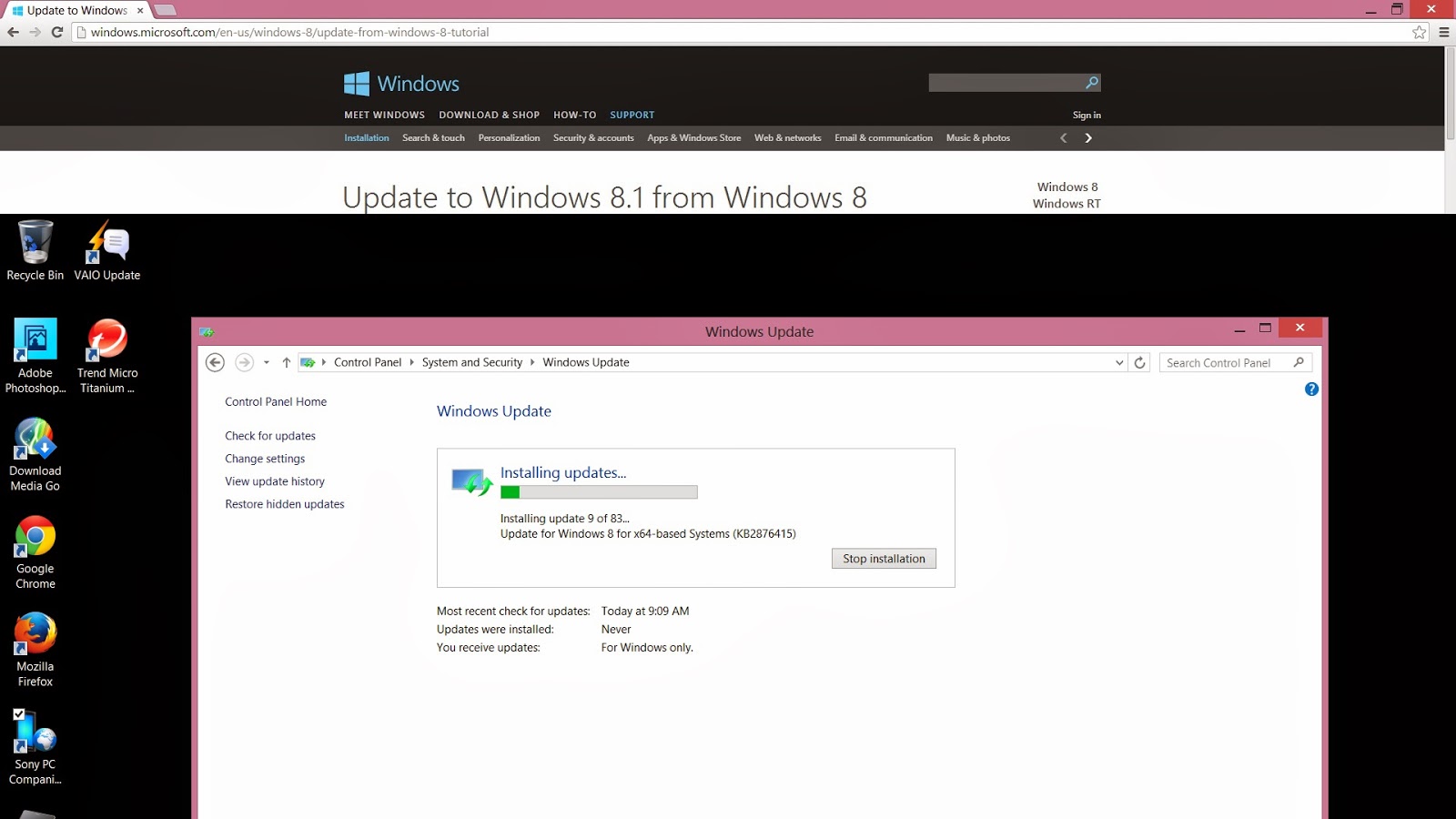
Task: Expand the address bar history dropdown
Action: click(x=1119, y=362)
